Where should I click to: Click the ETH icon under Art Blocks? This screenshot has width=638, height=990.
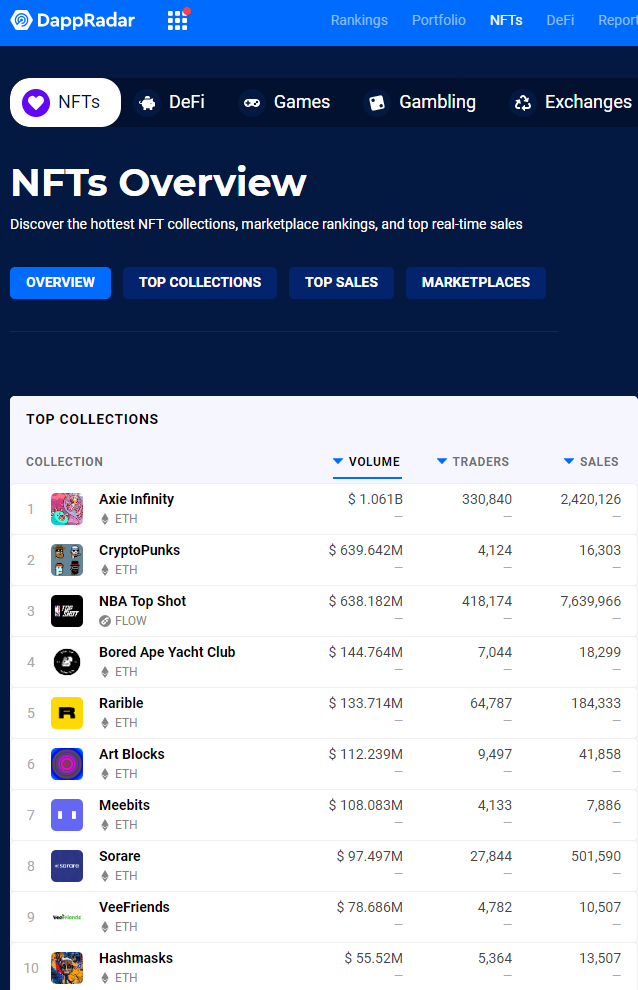coord(105,774)
